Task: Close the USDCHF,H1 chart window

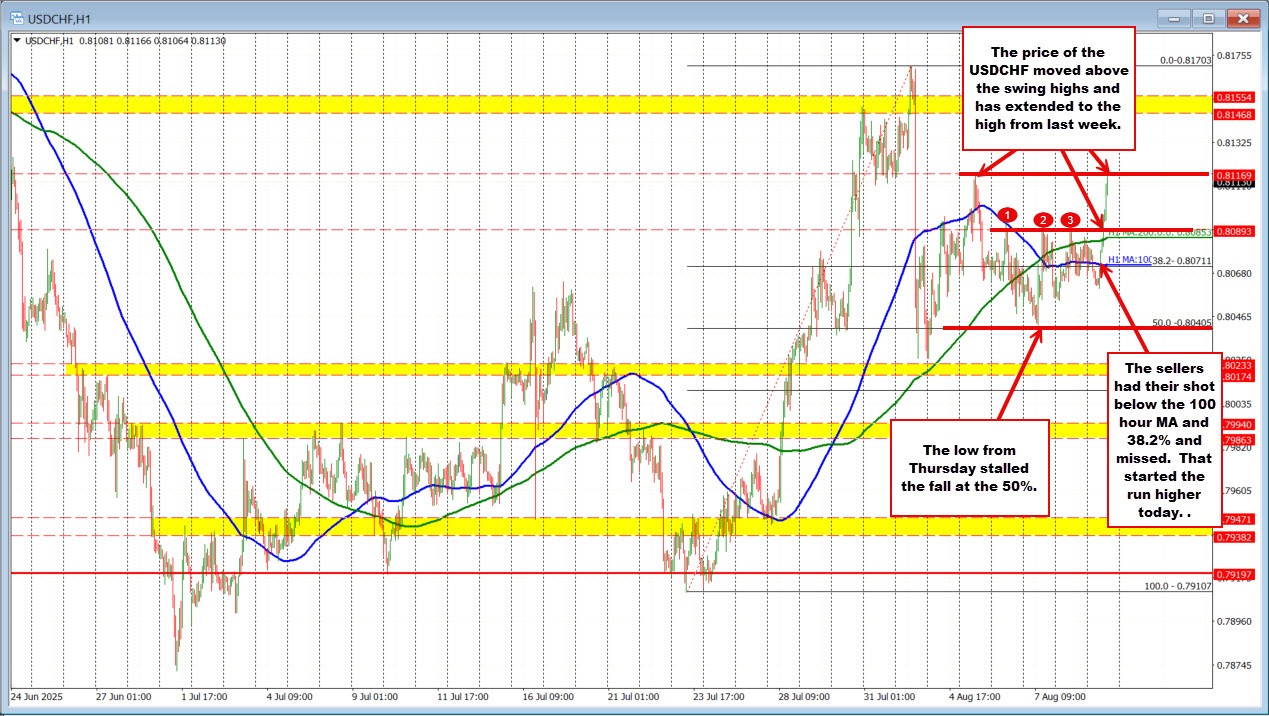Action: [1242, 18]
